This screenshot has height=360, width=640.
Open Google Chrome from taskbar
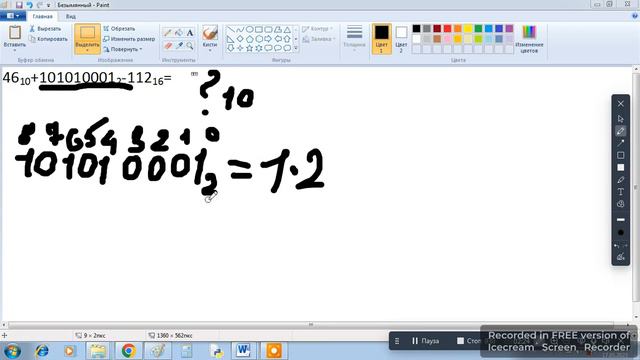coord(129,351)
